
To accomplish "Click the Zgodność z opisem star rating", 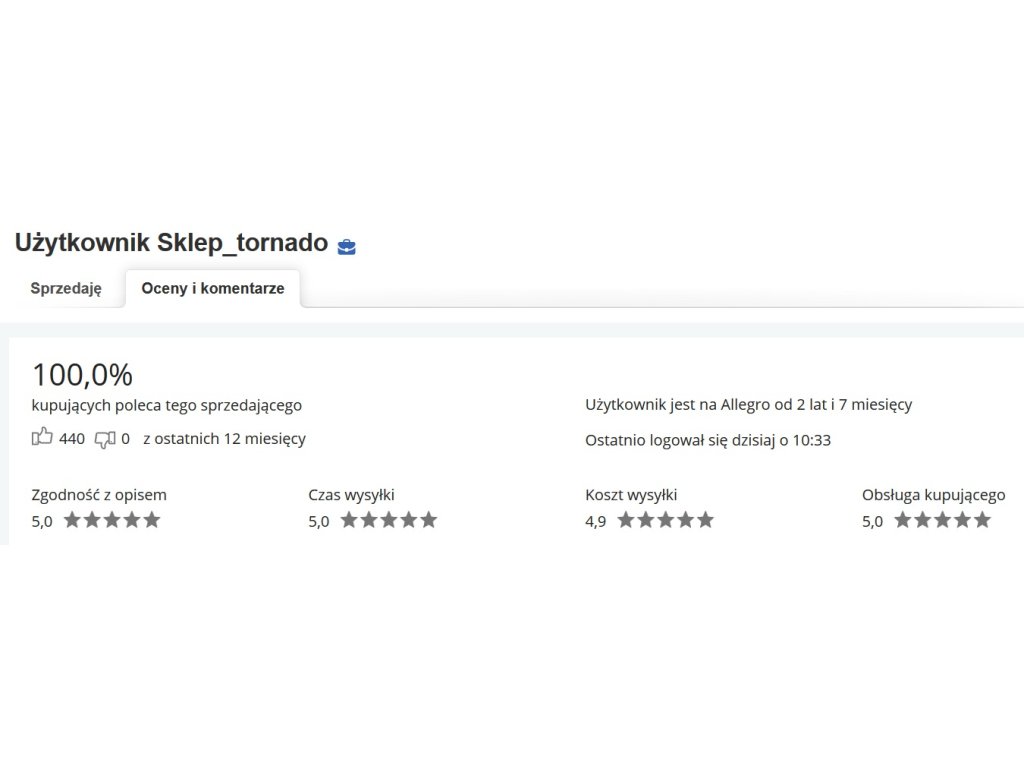I will [x=112, y=520].
